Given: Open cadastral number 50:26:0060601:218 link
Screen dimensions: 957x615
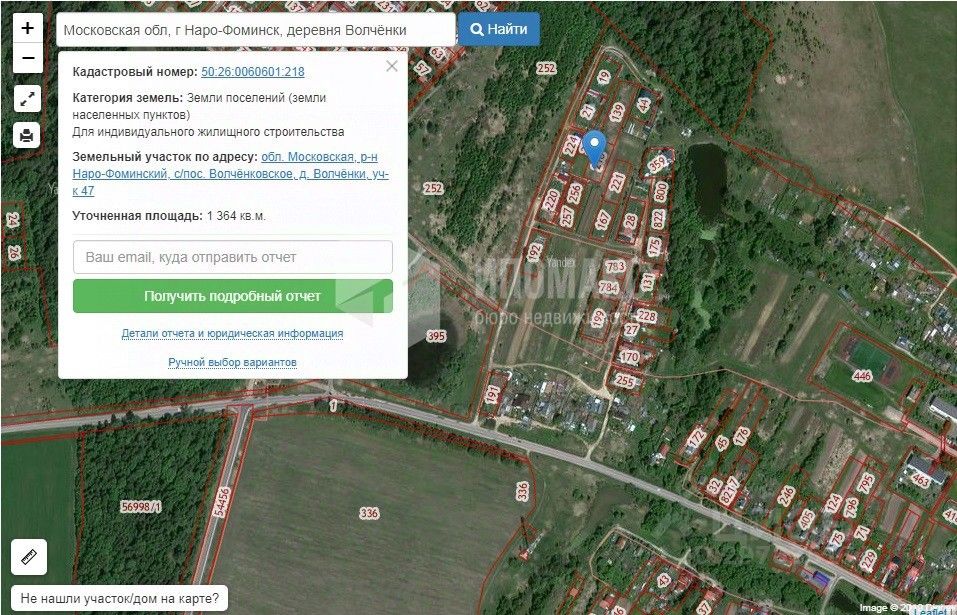Looking at the screenshot, I should (253, 71).
